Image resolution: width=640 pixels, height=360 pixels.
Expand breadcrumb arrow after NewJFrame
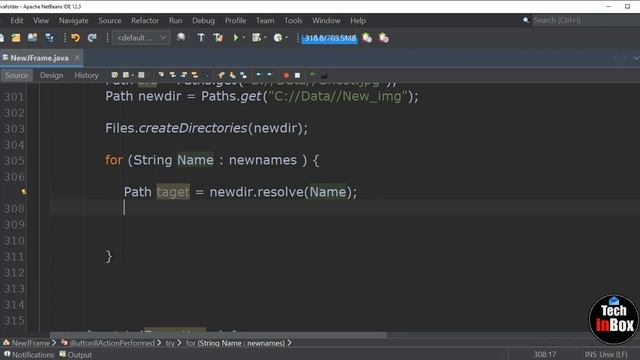pos(54,343)
